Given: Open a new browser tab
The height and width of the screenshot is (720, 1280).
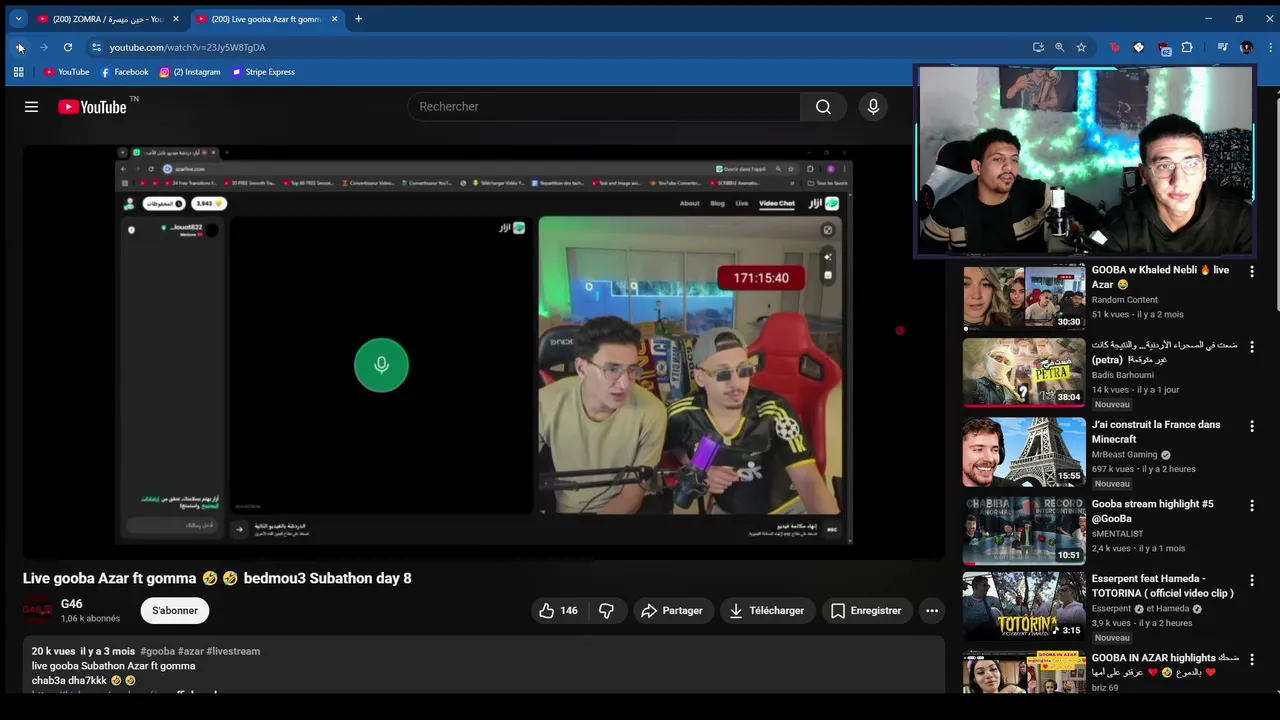Looking at the screenshot, I should click(x=358, y=19).
